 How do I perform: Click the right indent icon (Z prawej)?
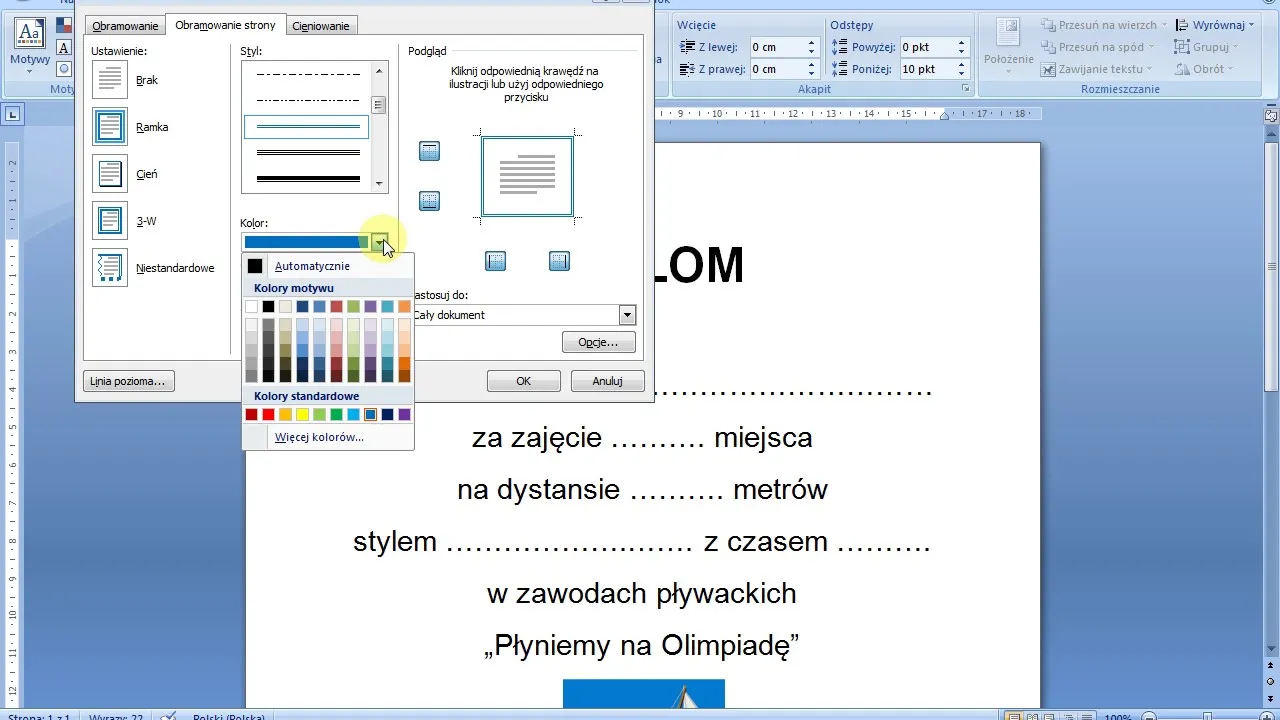tap(688, 69)
